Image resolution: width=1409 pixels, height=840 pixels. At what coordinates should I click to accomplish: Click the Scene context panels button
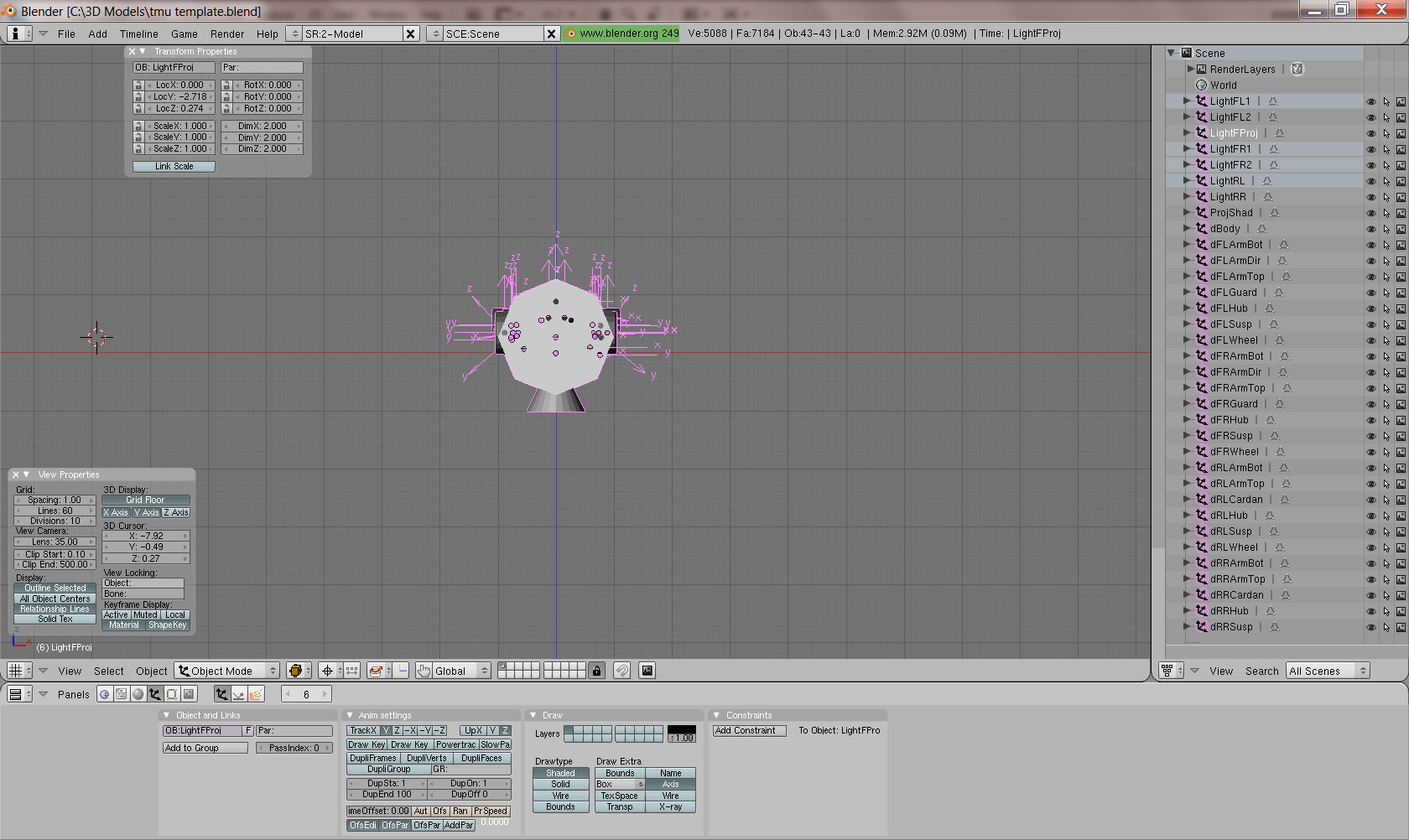tap(189, 694)
